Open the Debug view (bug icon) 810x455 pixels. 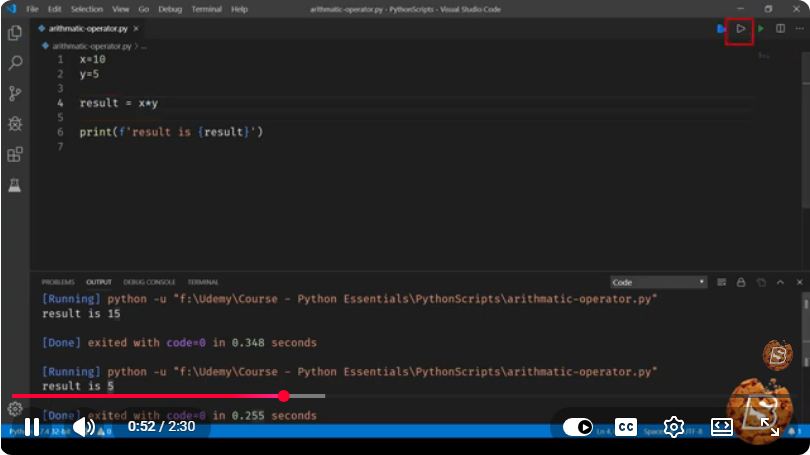[15, 124]
